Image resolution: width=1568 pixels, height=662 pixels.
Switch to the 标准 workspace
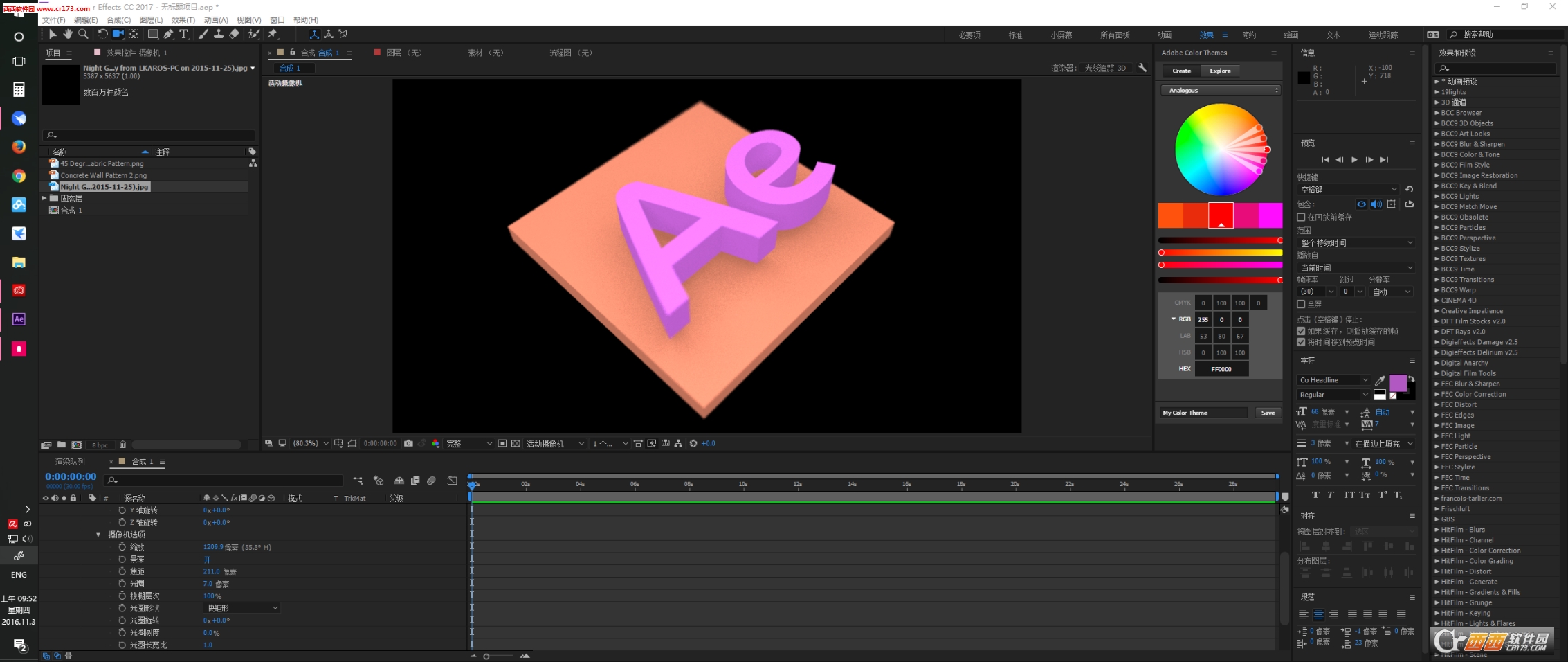click(1015, 35)
